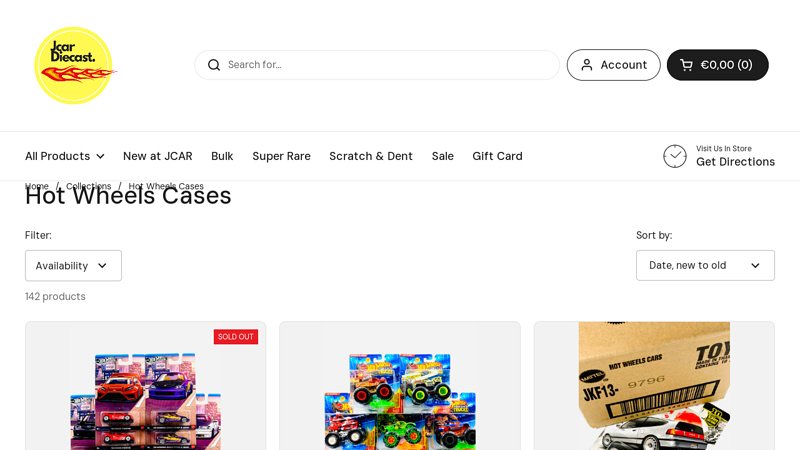The image size is (800, 450).
Task: Select Scratch & Dent menu item
Action: (371, 156)
